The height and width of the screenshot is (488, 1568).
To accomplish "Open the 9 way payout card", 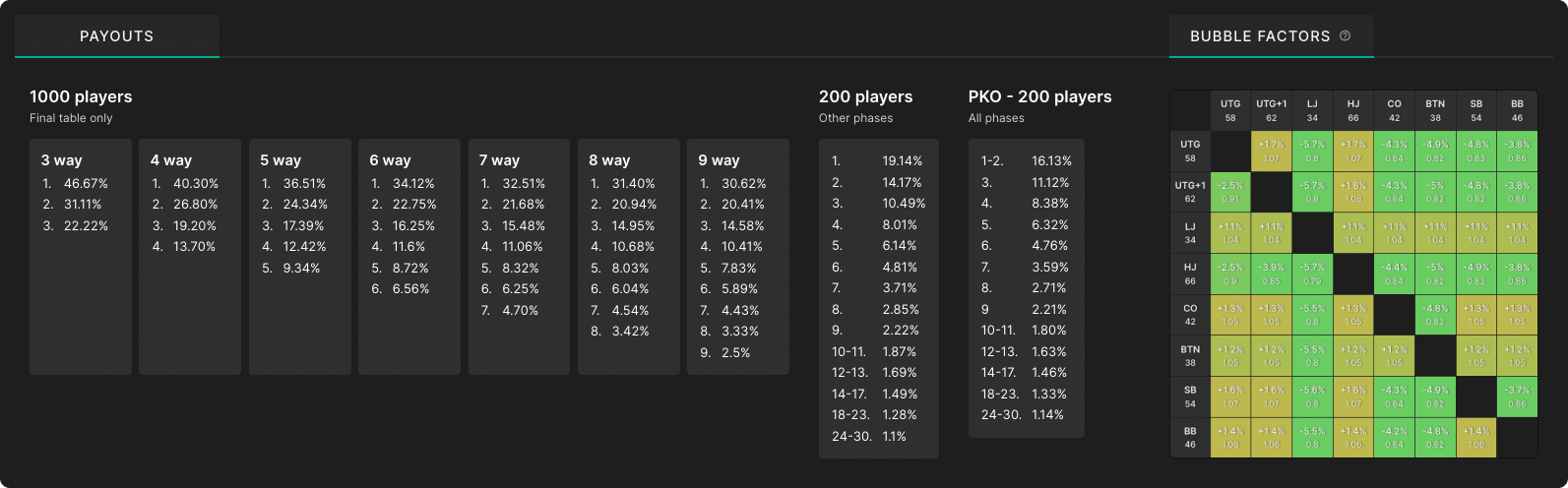I will click(x=738, y=257).
